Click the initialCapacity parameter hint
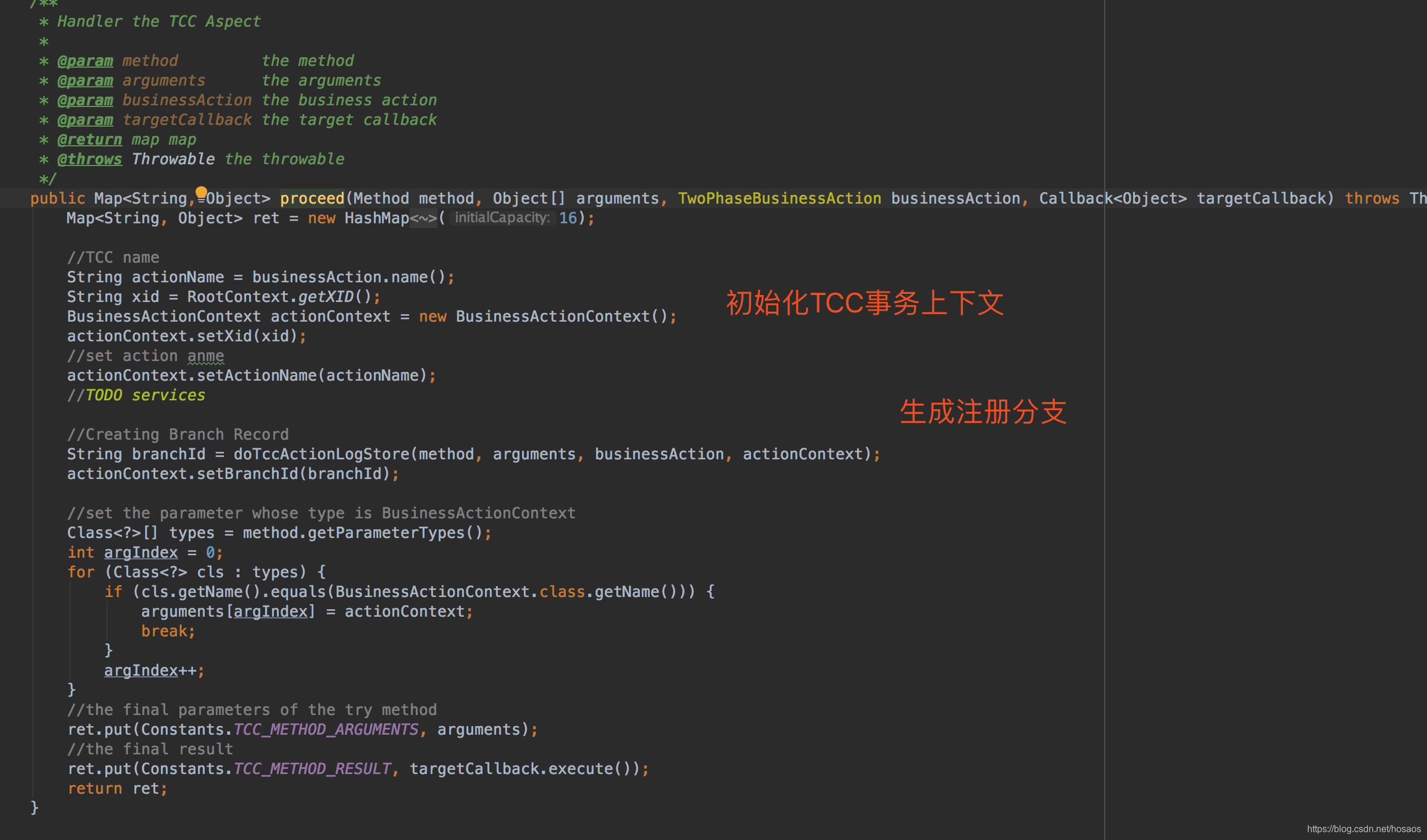This screenshot has height=840, width=1427. coord(502,218)
